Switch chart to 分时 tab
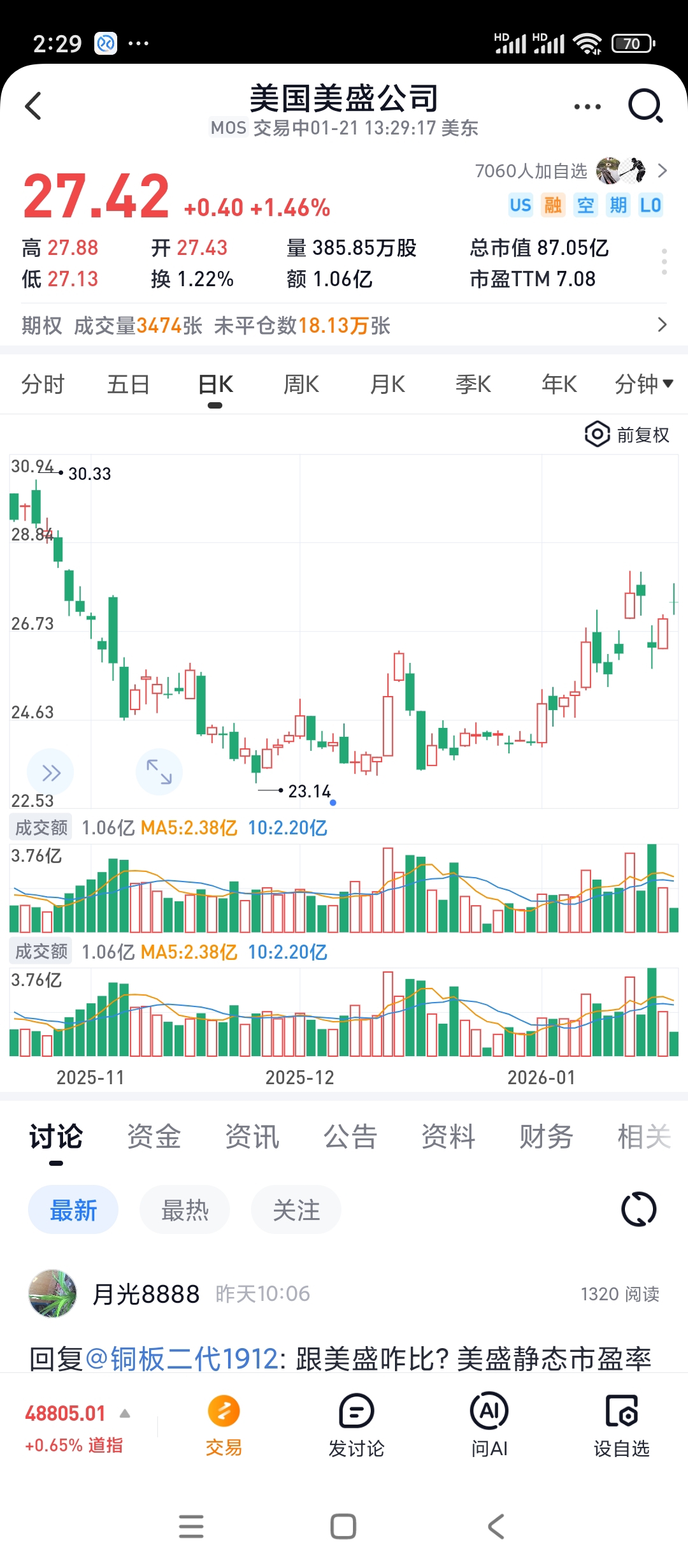Image resolution: width=688 pixels, height=1568 pixels. tap(43, 384)
